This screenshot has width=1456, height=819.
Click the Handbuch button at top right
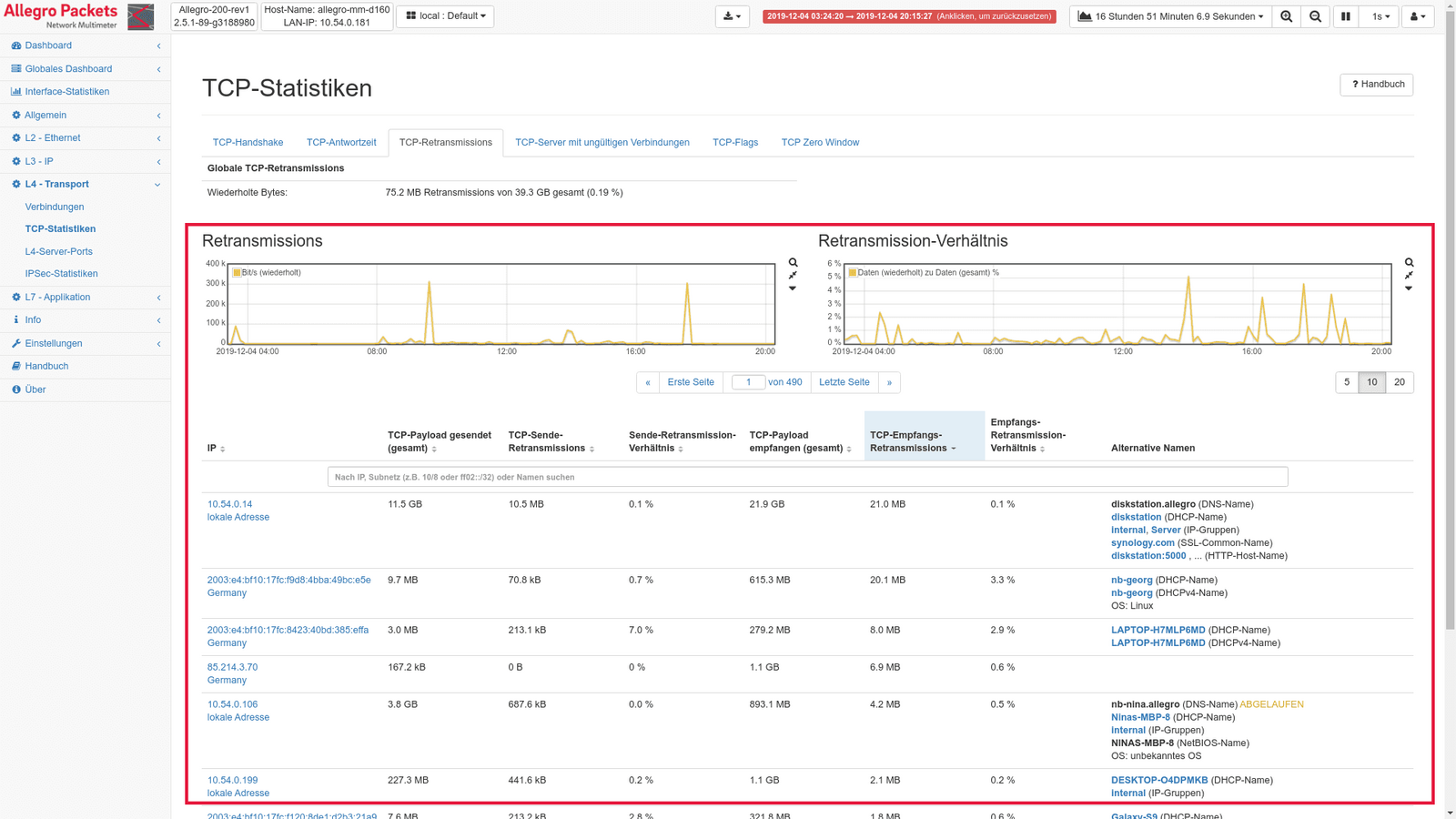pos(1376,85)
